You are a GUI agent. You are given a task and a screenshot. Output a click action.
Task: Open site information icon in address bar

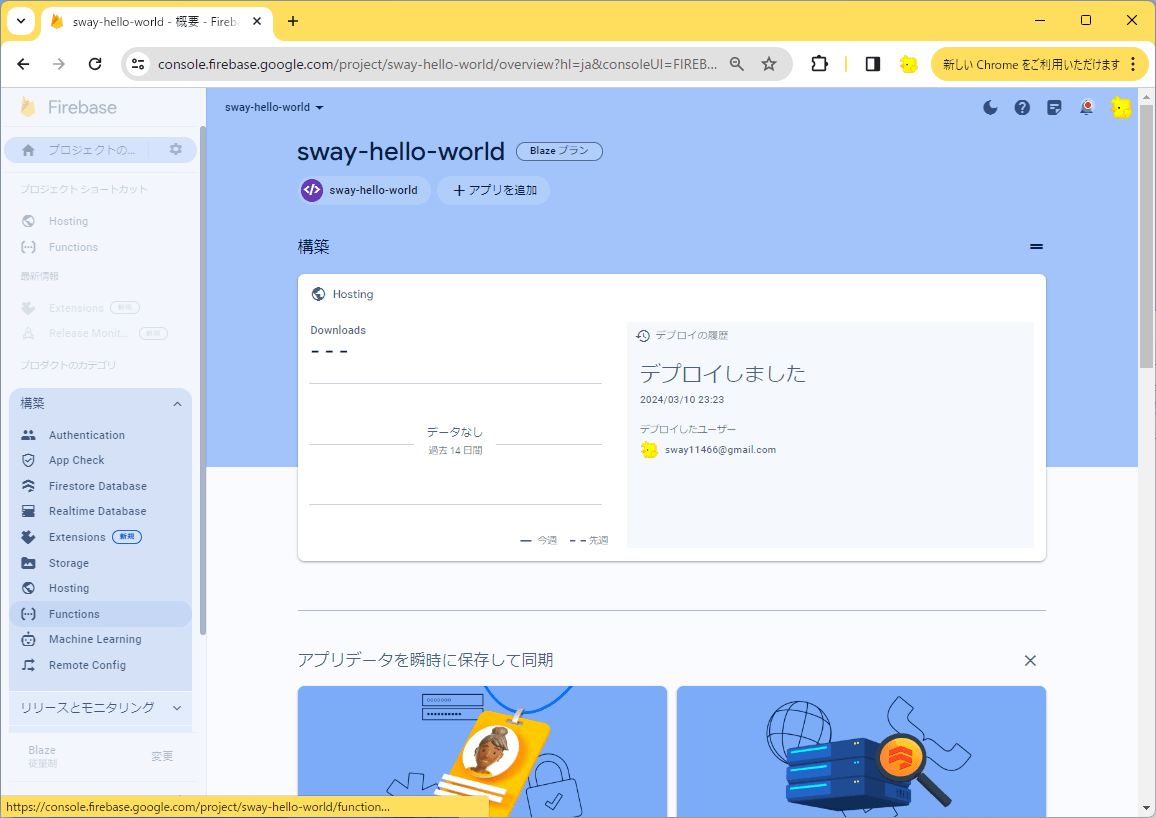138,64
